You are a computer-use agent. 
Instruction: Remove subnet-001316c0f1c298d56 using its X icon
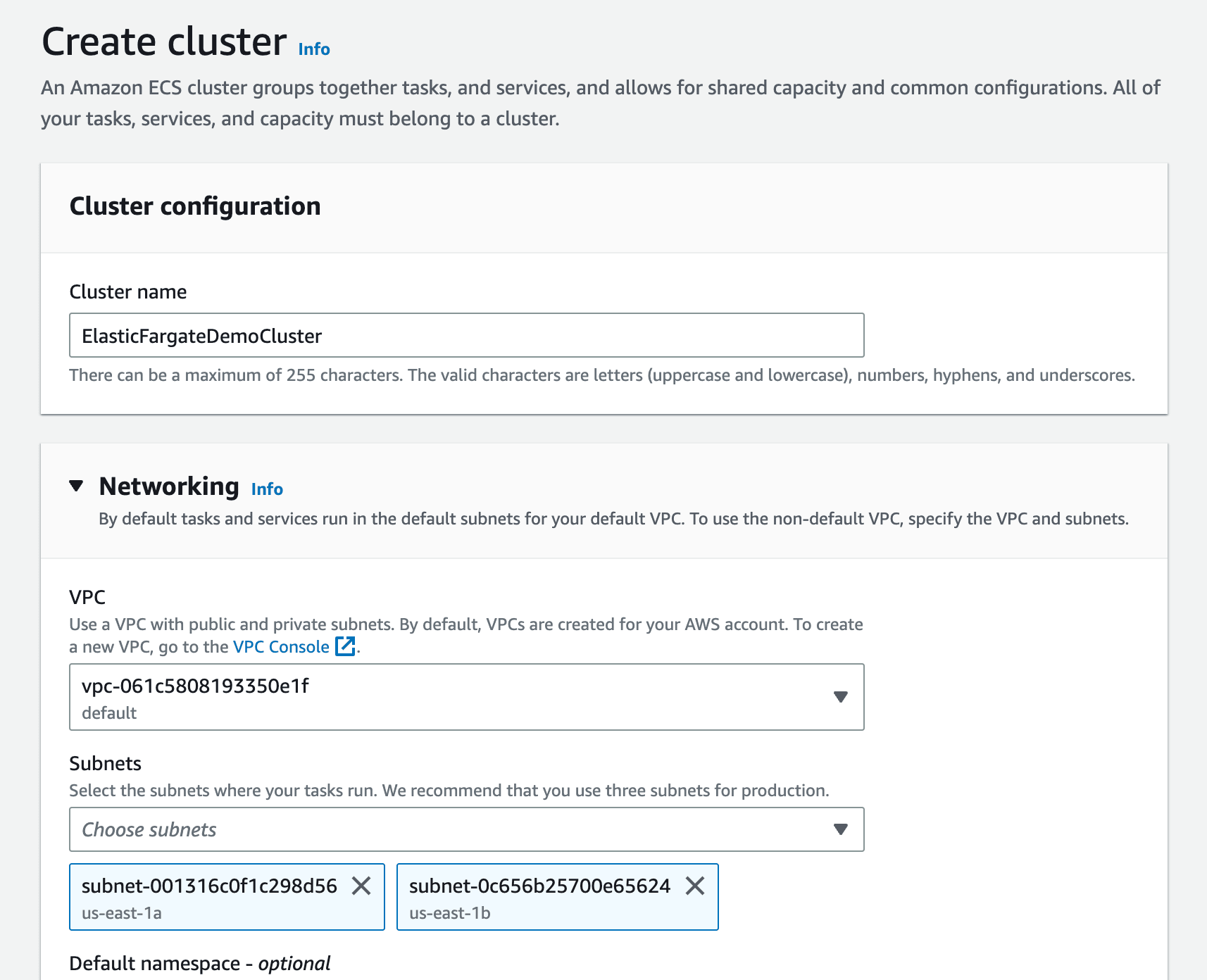(x=361, y=886)
